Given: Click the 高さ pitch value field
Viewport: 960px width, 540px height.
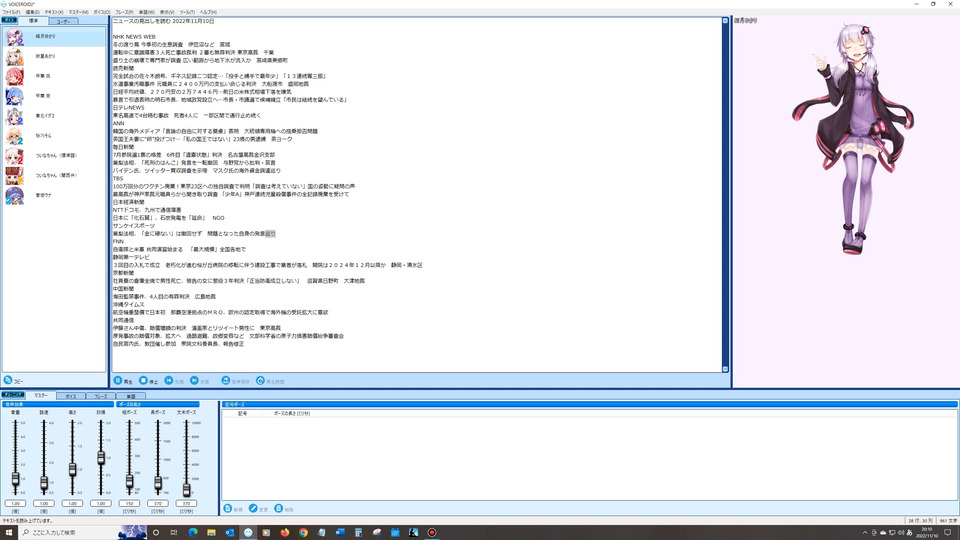Looking at the screenshot, I should [x=72, y=503].
